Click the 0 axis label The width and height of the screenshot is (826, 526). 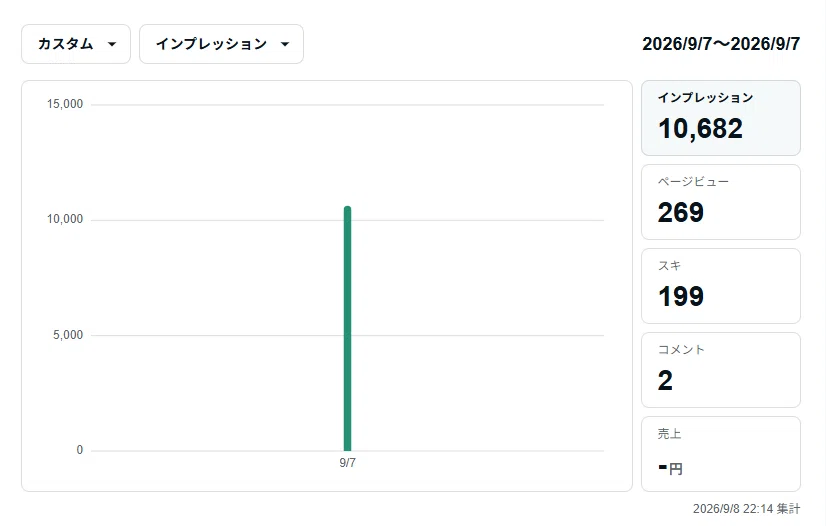pos(80,450)
